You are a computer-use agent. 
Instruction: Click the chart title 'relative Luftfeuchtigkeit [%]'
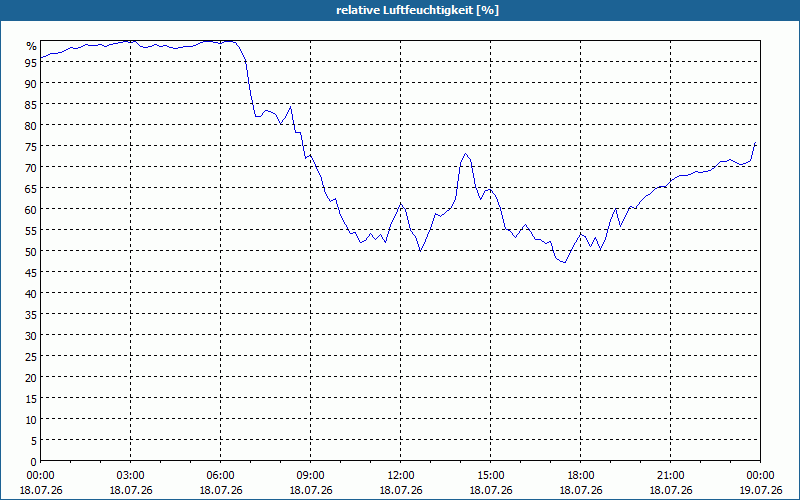tap(417, 10)
